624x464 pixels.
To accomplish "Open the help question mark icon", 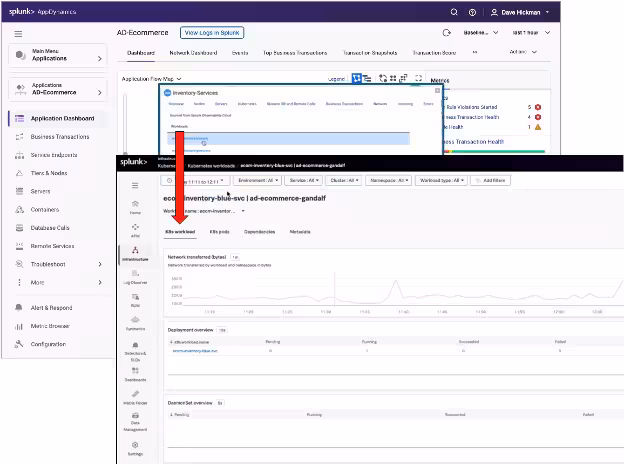I will (x=472, y=12).
